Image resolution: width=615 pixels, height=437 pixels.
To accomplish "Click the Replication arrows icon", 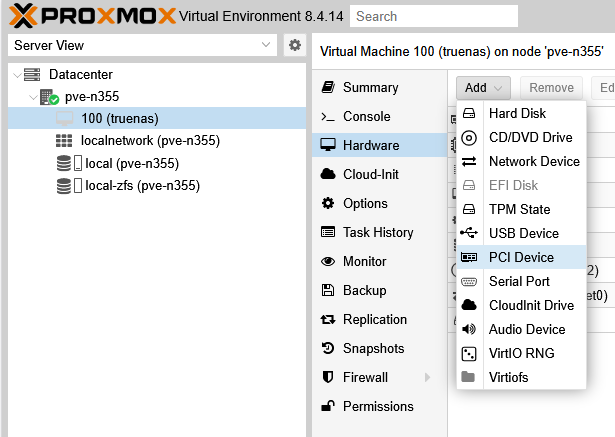I will (328, 319).
